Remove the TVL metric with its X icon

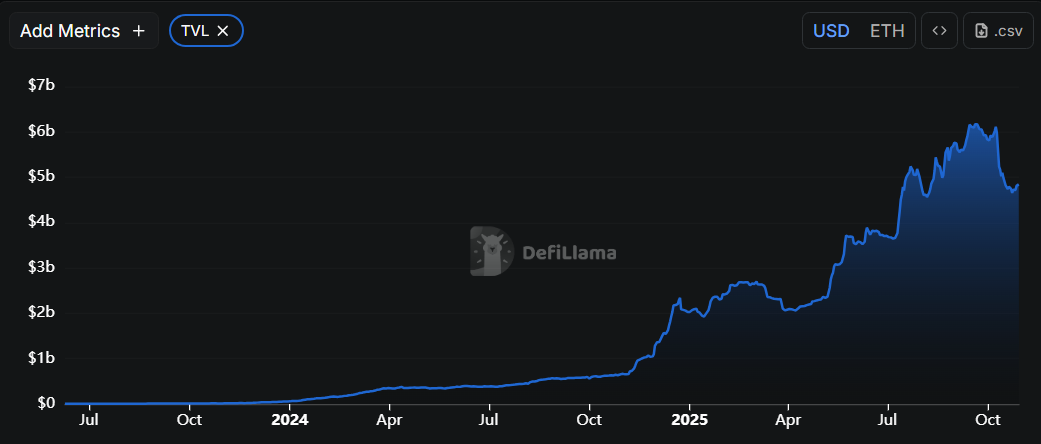(223, 31)
